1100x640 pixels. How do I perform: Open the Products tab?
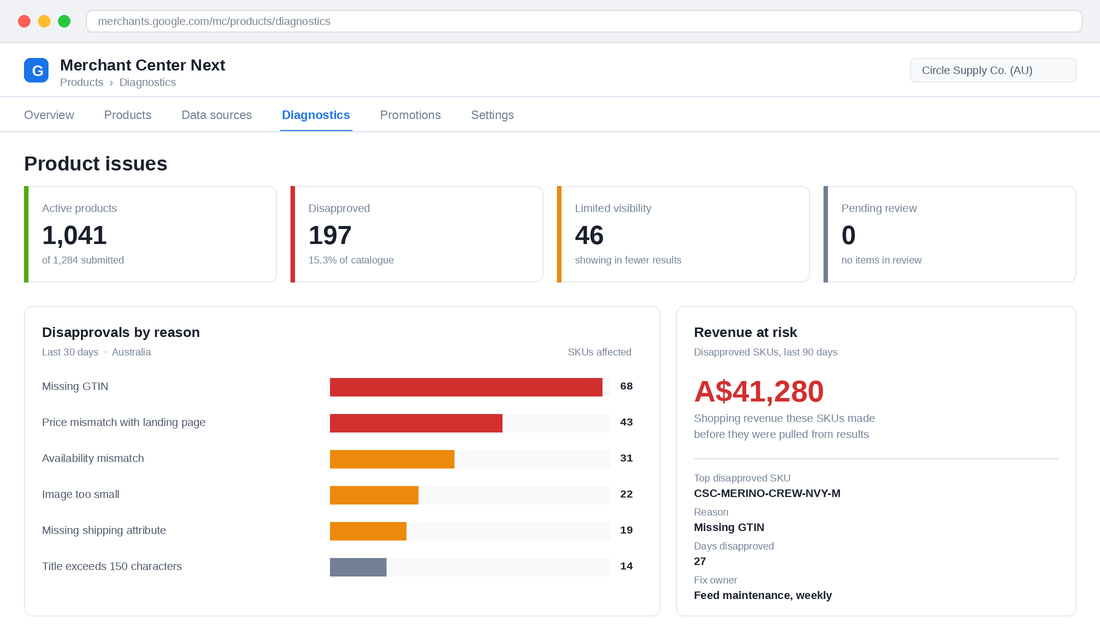click(128, 115)
